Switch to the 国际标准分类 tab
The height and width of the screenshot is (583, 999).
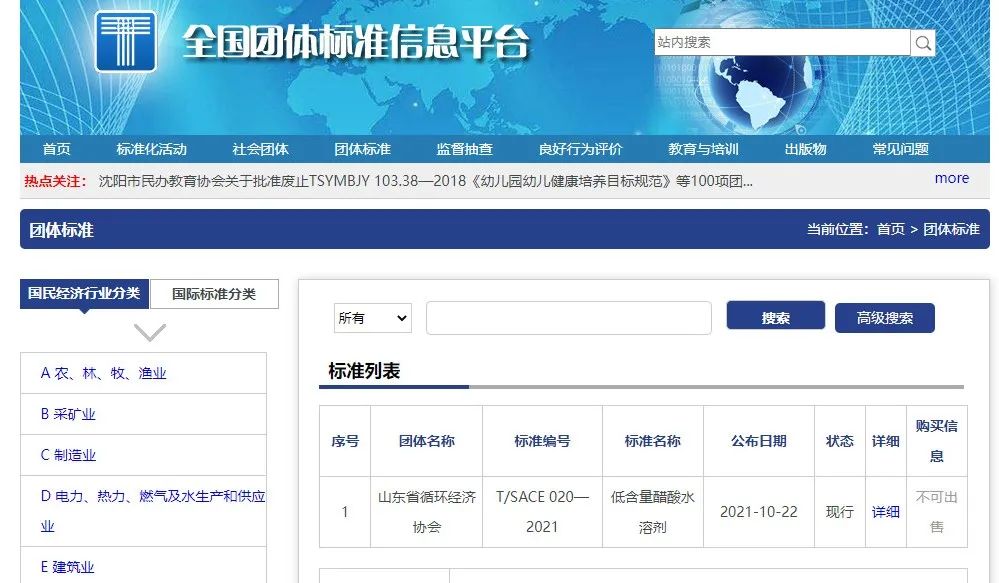click(214, 294)
